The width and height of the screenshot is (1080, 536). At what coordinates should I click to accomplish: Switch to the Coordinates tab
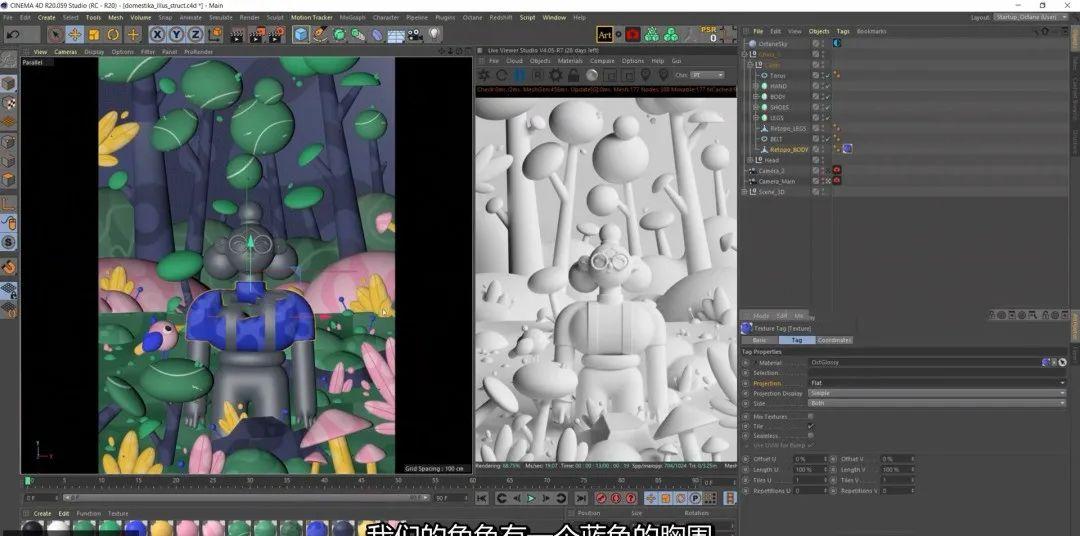pos(835,340)
